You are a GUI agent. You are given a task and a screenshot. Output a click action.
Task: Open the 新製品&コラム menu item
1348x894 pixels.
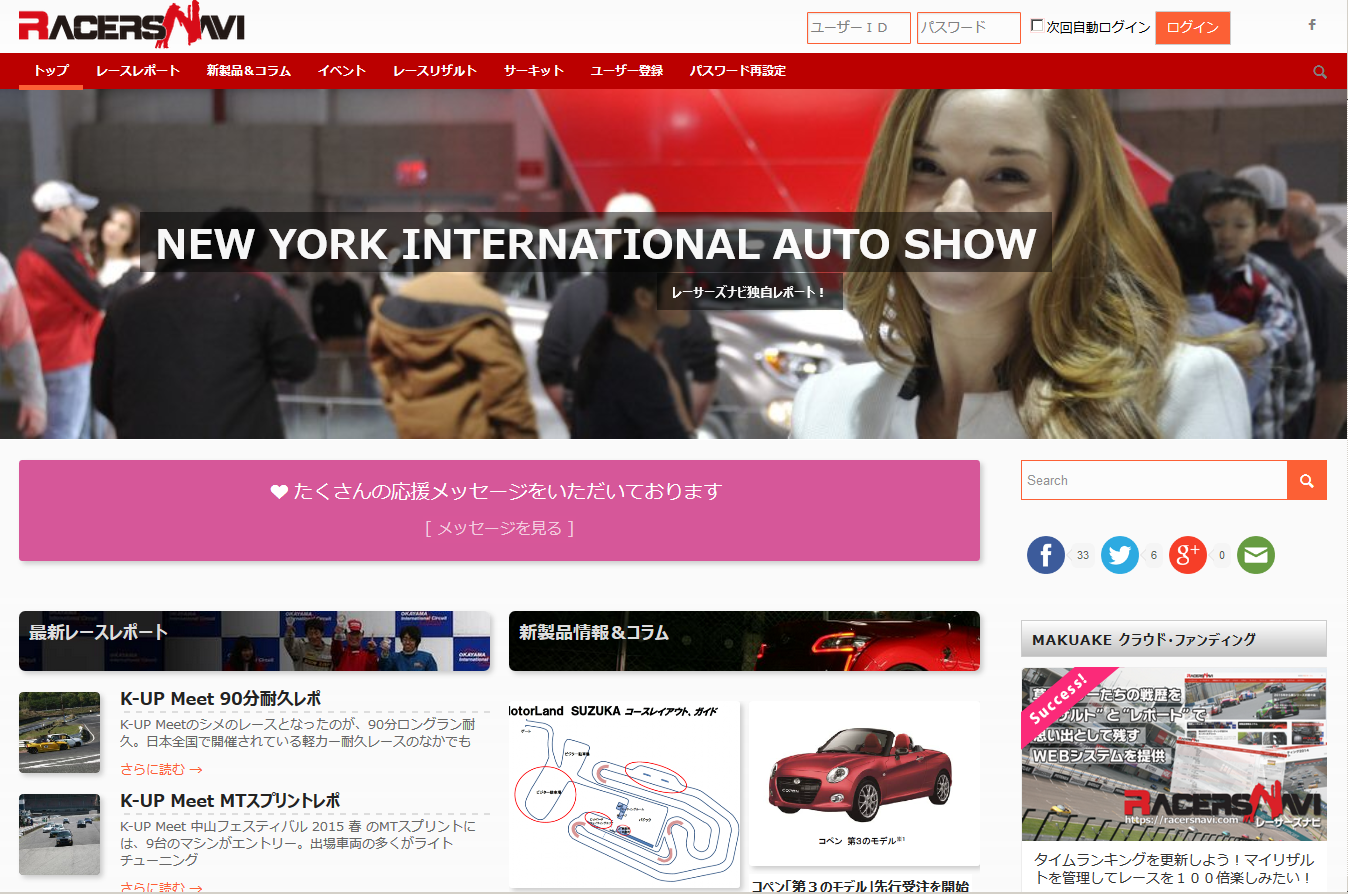tap(249, 71)
